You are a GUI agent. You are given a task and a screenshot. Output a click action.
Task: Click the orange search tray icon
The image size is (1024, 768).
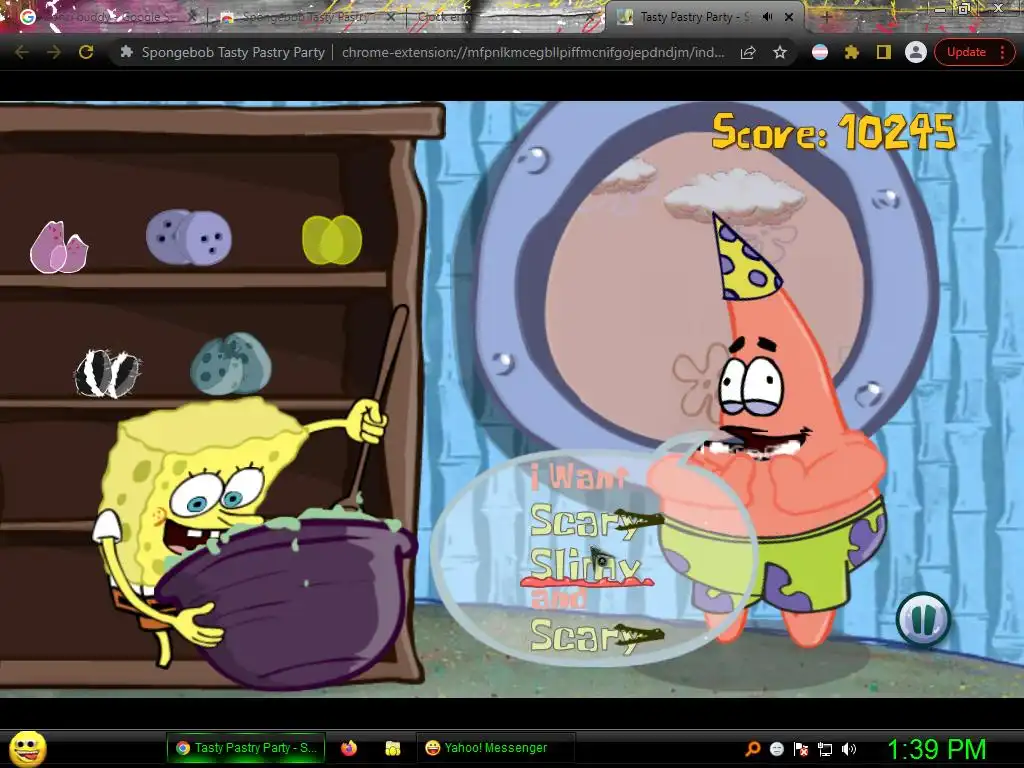click(x=752, y=749)
